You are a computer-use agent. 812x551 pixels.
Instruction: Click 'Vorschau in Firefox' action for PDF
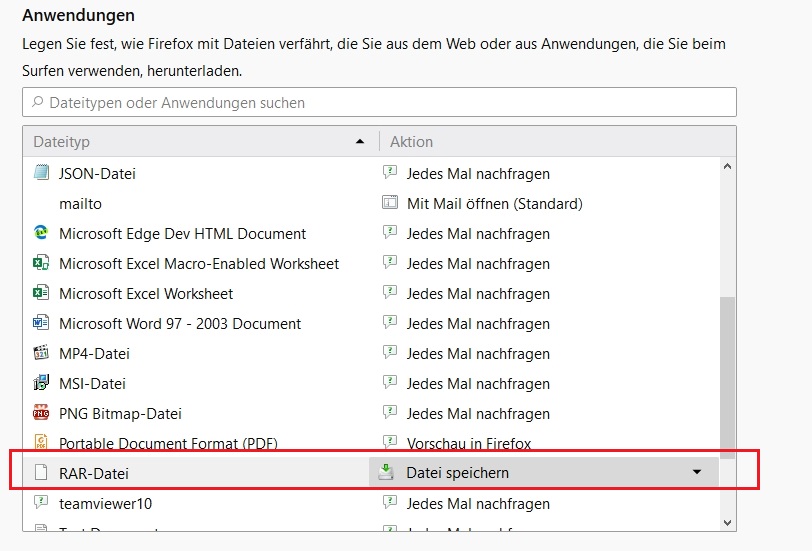468,443
